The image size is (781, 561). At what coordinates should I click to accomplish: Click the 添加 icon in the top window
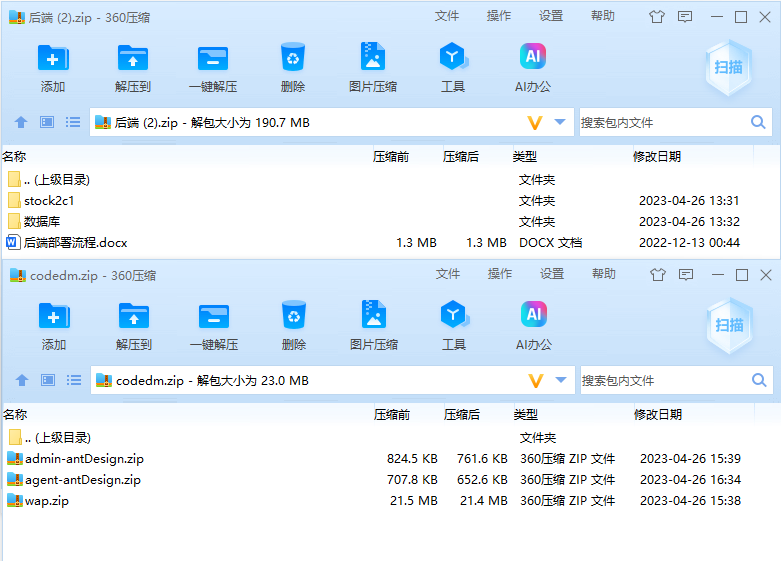[53, 58]
